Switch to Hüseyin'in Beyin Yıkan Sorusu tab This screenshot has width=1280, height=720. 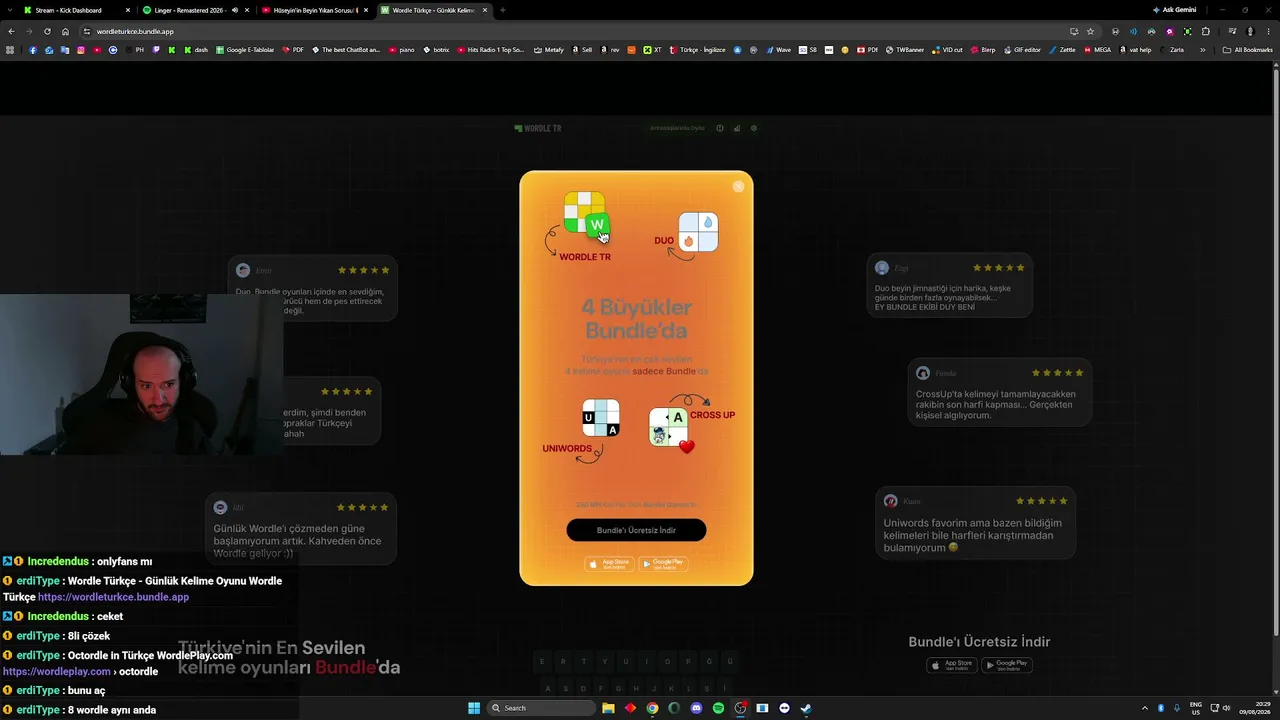pos(315,10)
